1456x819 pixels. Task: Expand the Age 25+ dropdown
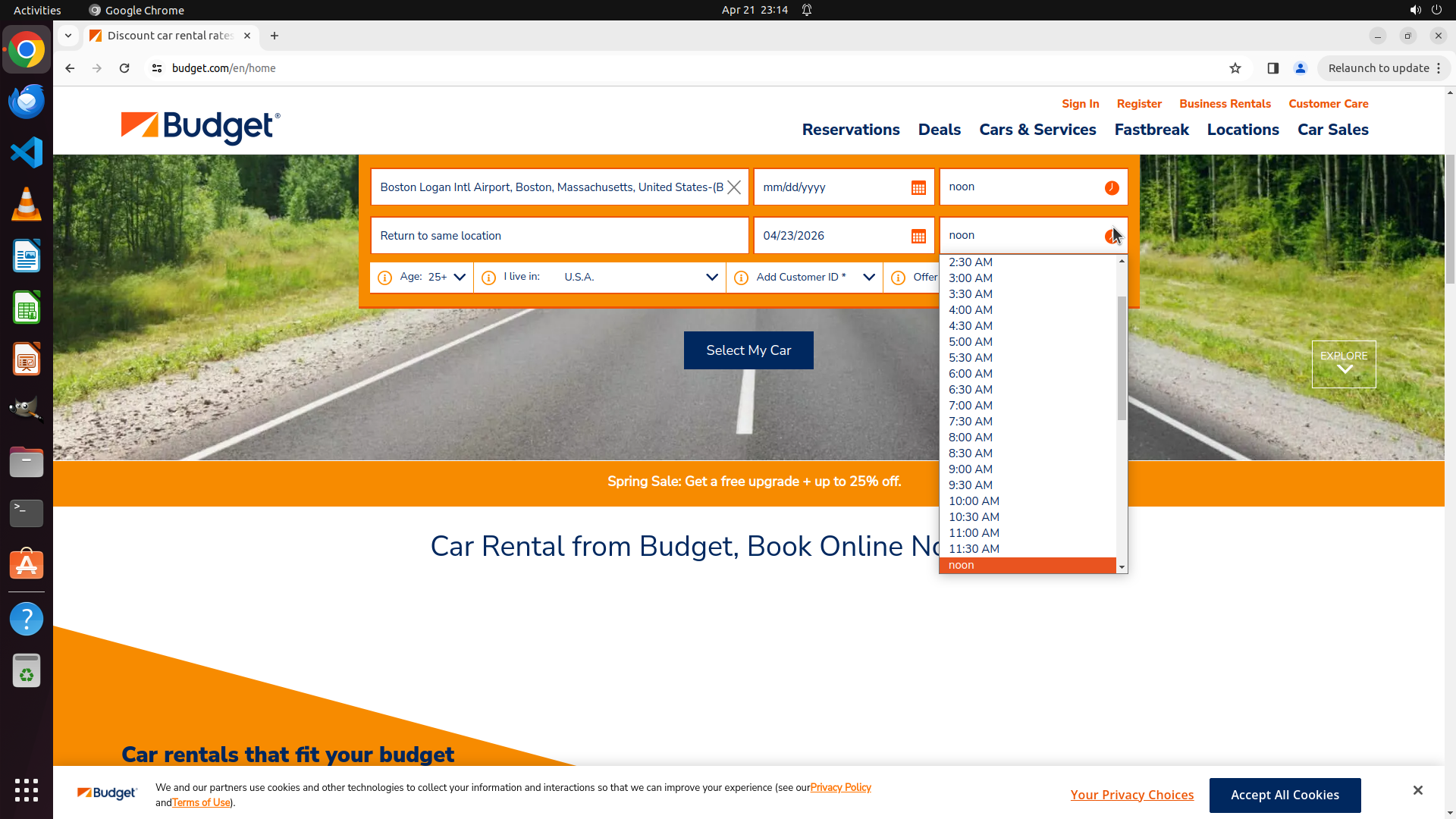click(x=460, y=278)
